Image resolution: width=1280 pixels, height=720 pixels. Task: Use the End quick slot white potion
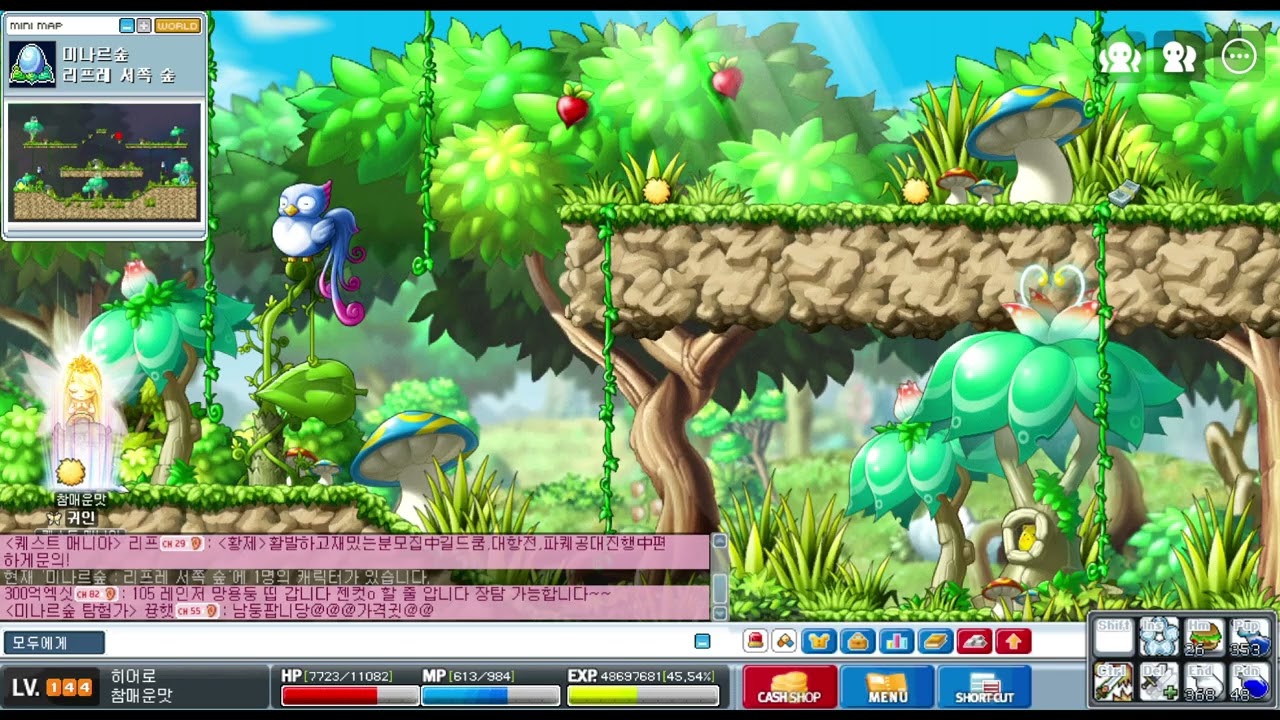1204,682
